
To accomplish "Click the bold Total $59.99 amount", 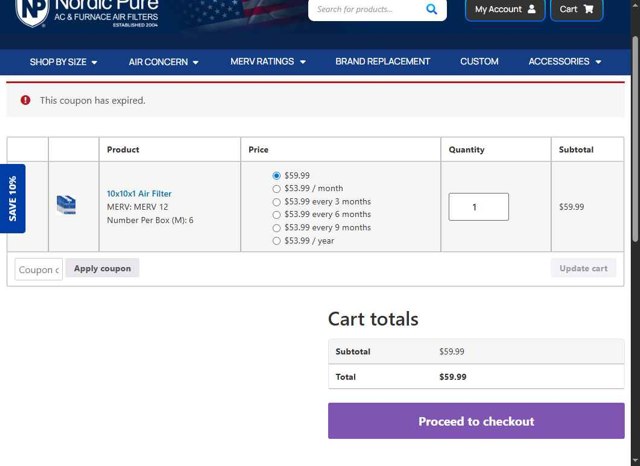I will click(x=453, y=377).
